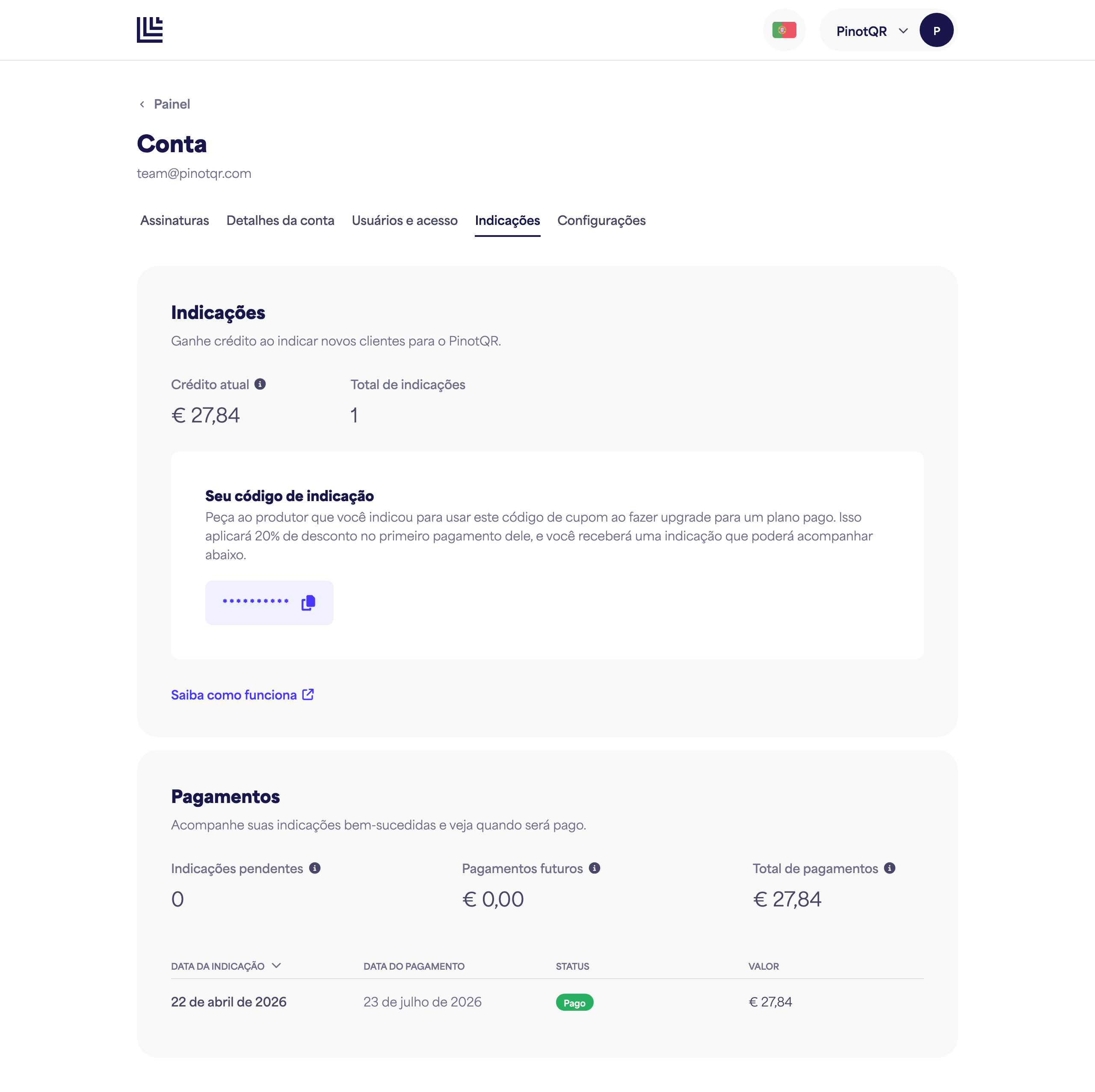This screenshot has height=1092, width=1095.
Task: Open the Detalhes da conta tab
Action: click(281, 221)
